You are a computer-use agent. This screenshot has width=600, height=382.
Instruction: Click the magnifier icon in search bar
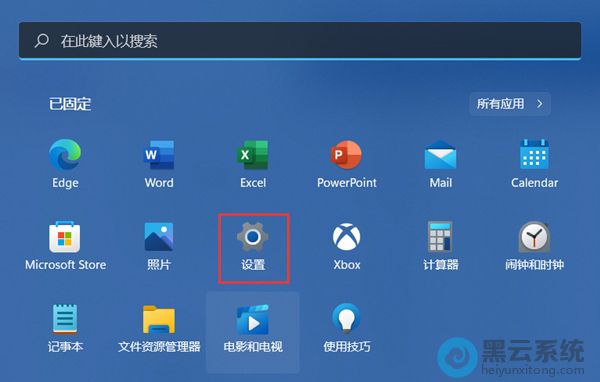click(x=41, y=41)
